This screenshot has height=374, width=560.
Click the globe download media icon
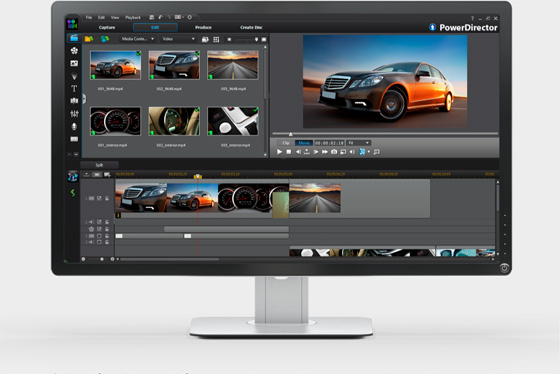[x=105, y=39]
